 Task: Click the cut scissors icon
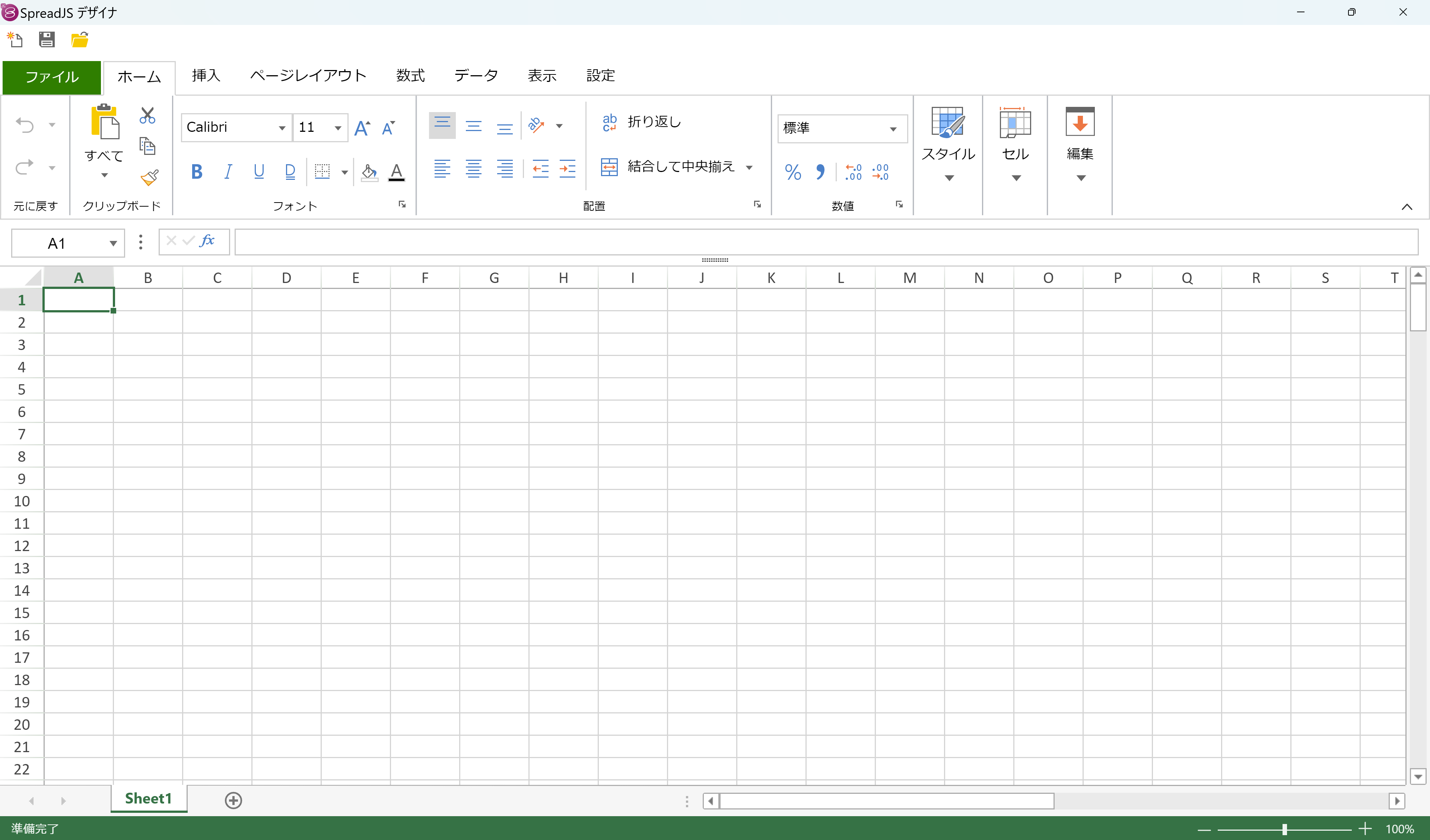tap(147, 115)
